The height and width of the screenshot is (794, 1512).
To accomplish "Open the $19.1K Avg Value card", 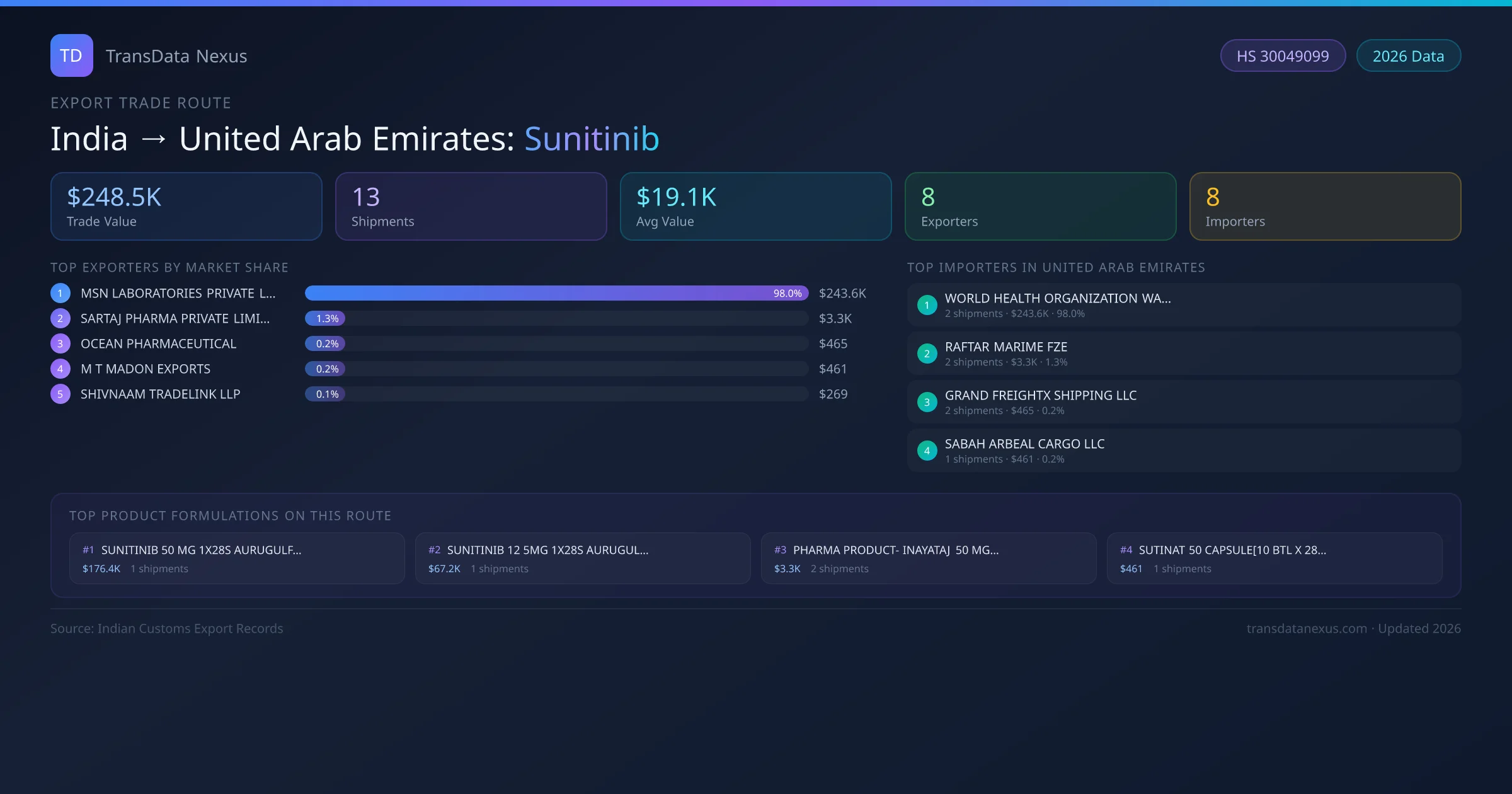I will (x=755, y=207).
